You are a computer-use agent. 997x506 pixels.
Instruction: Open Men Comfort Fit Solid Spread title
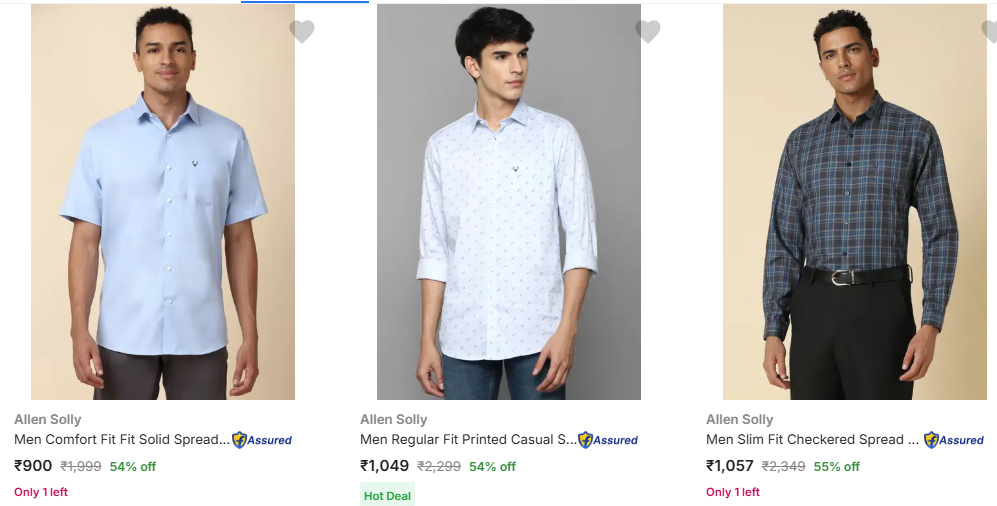pyautogui.click(x=122, y=440)
